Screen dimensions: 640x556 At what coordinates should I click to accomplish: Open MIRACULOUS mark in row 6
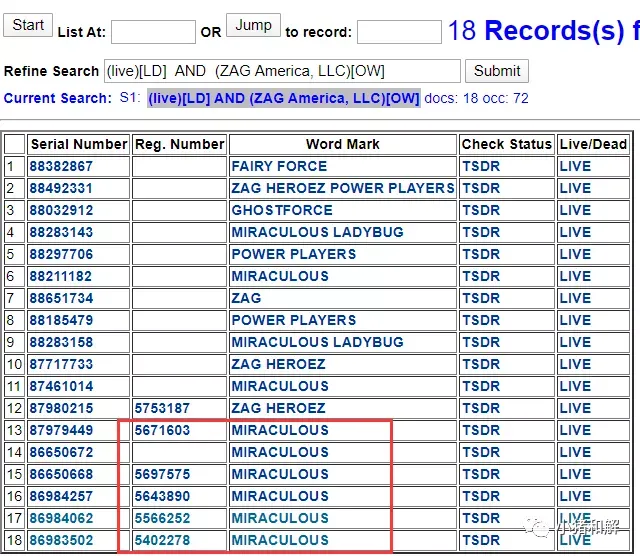coord(280,276)
